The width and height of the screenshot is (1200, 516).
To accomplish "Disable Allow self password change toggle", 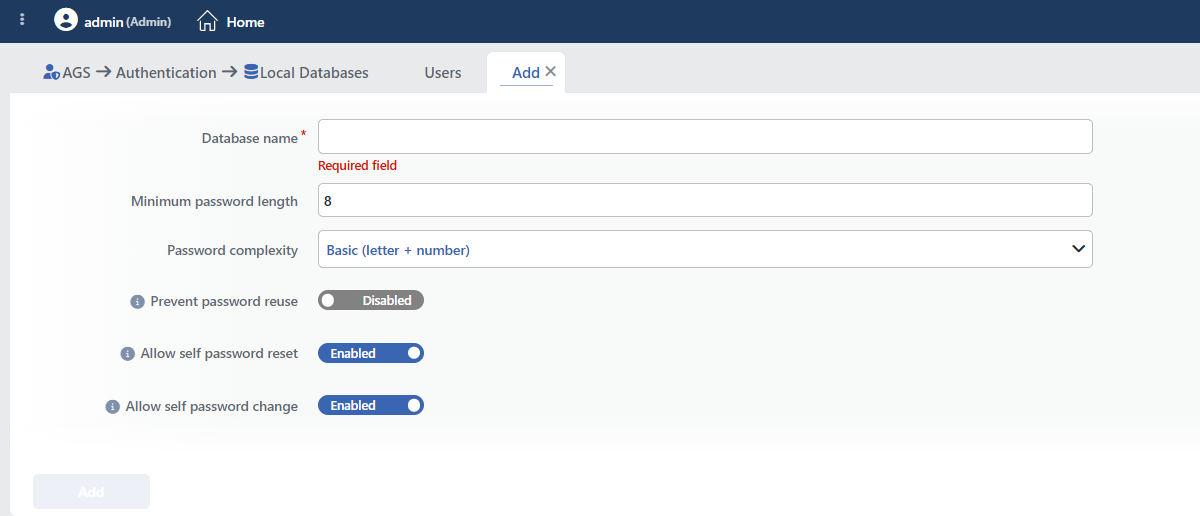I will (x=371, y=405).
